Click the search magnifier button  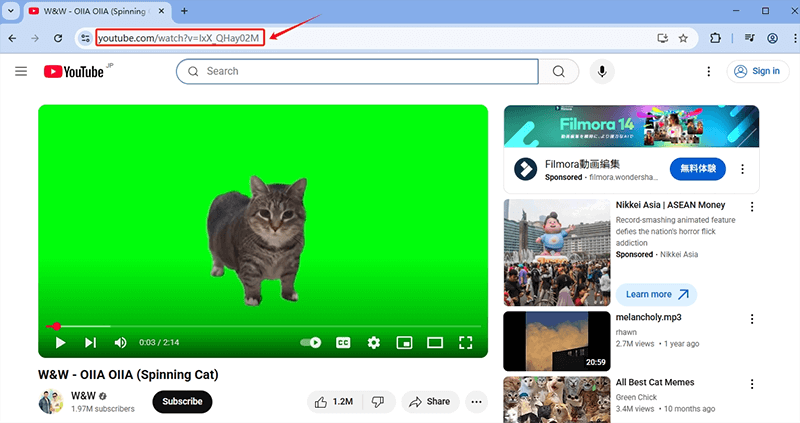click(559, 71)
